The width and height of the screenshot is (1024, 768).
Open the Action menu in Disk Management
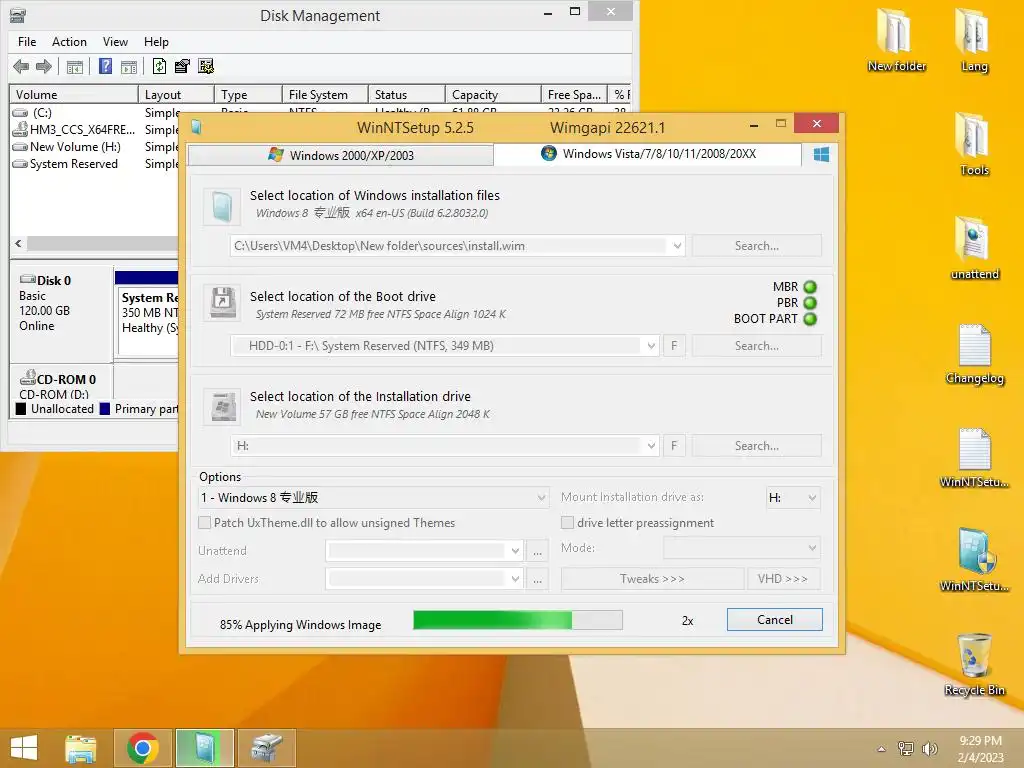point(69,42)
